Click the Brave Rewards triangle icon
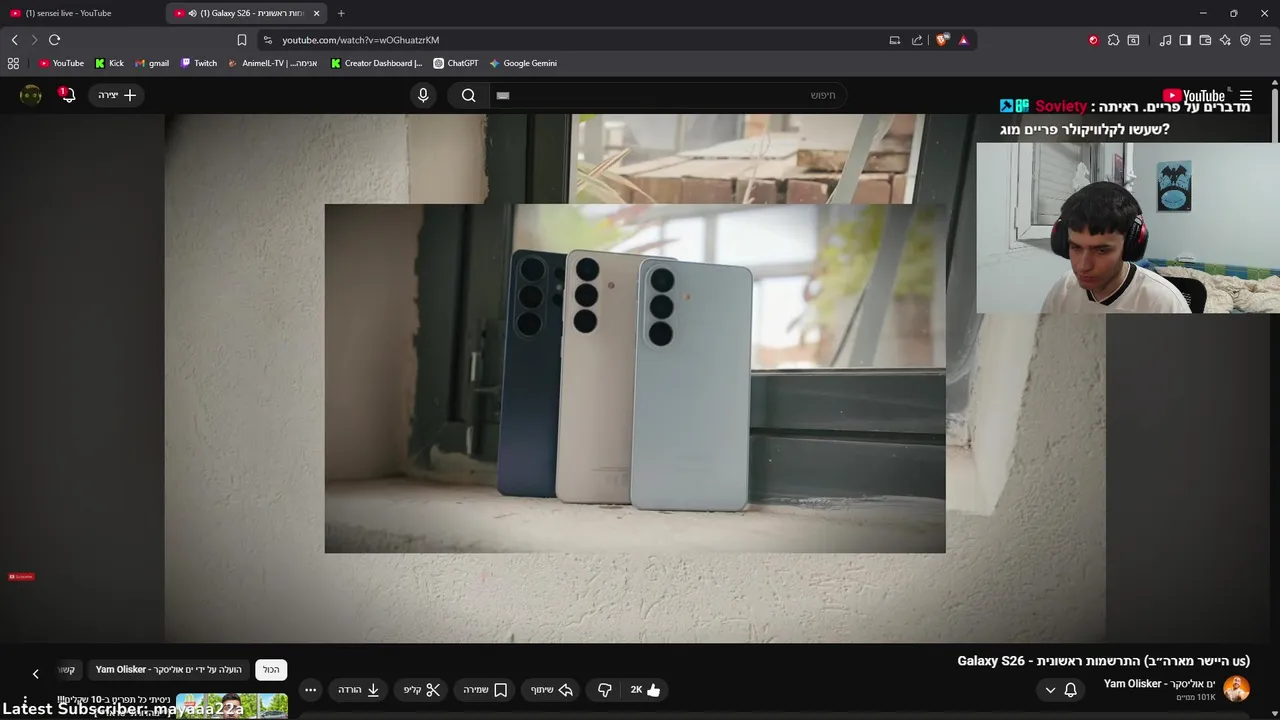The image size is (1280, 720). [x=963, y=40]
